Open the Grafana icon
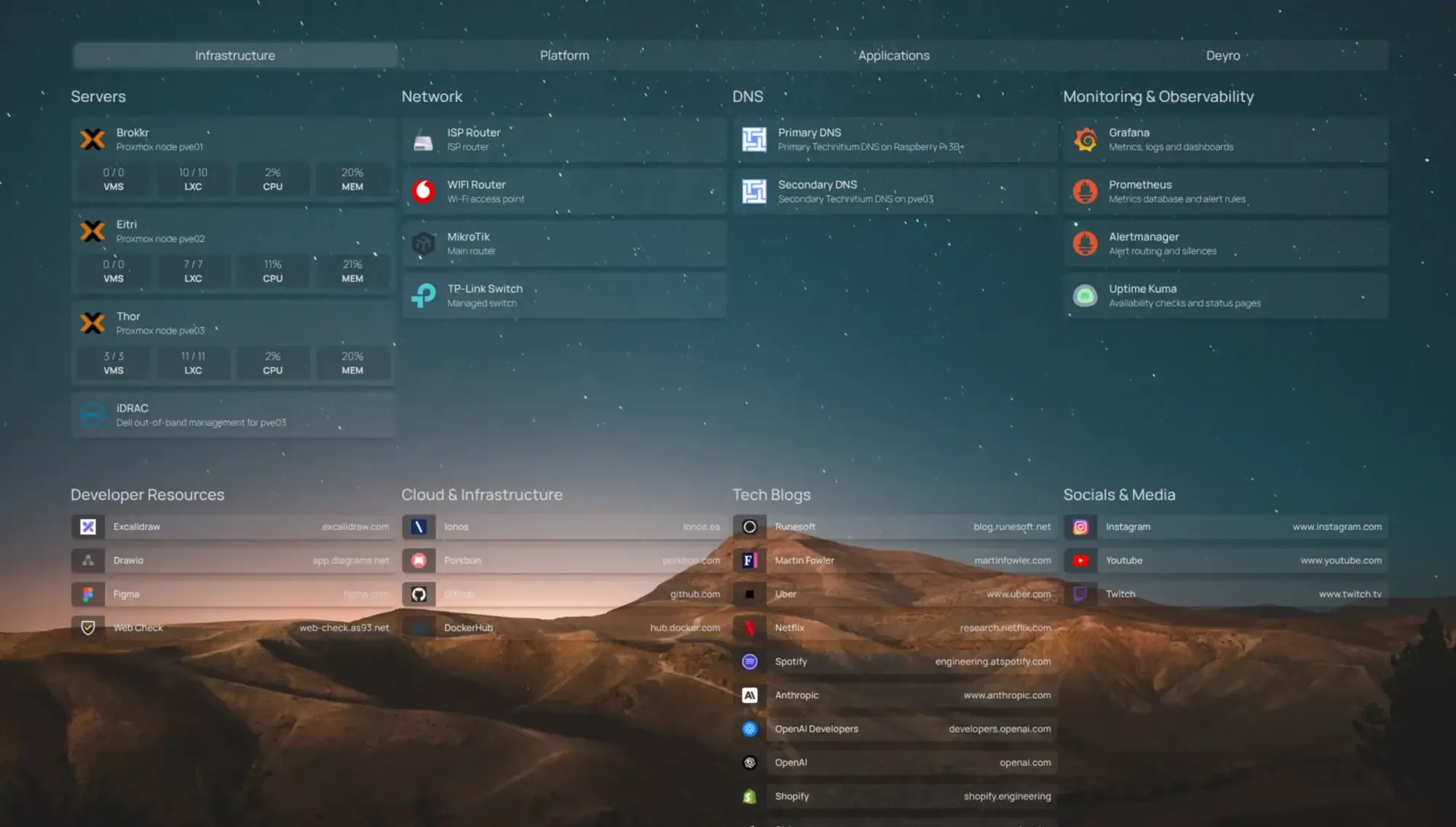 (x=1085, y=139)
